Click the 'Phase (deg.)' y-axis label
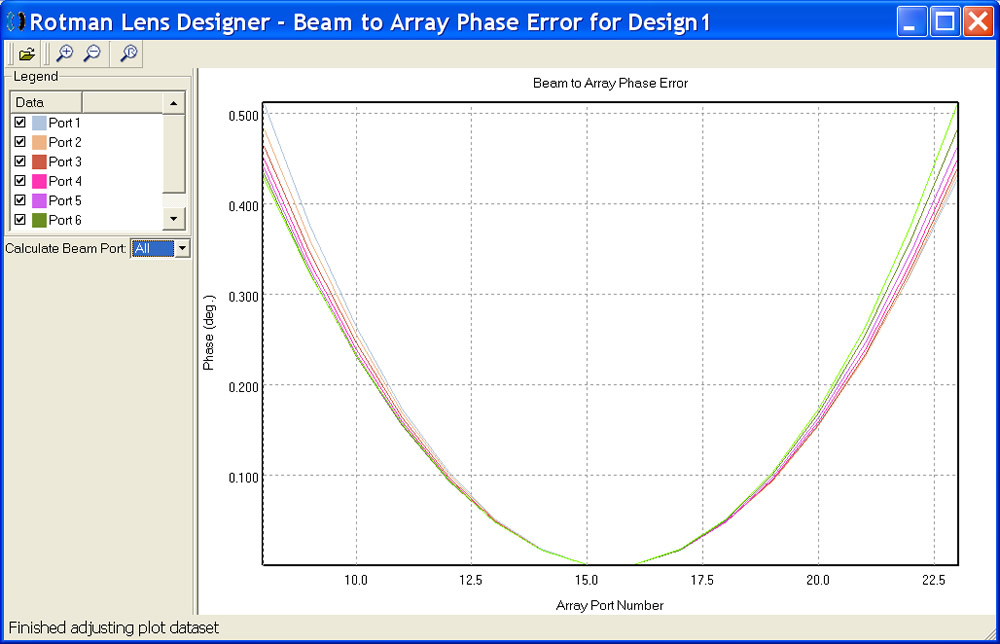The height and width of the screenshot is (644, 1000). pos(209,332)
